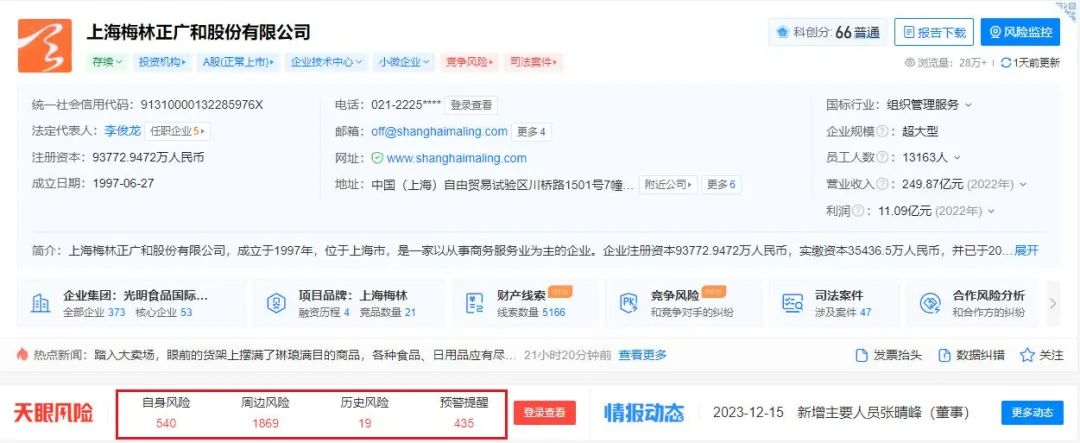The width and height of the screenshot is (1080, 443).
Task: Click the 司法案件 icon
Action: pos(793,303)
